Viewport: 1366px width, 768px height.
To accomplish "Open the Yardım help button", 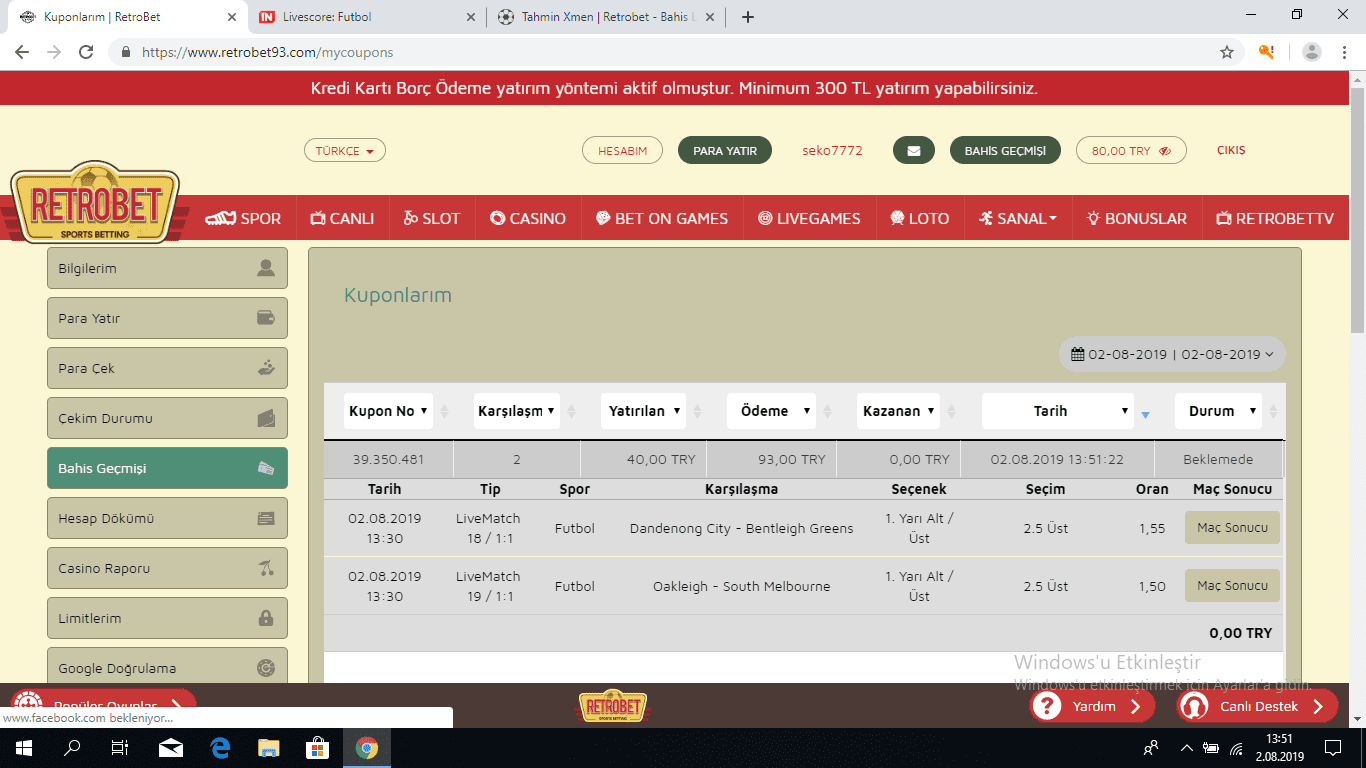I will click(1093, 706).
